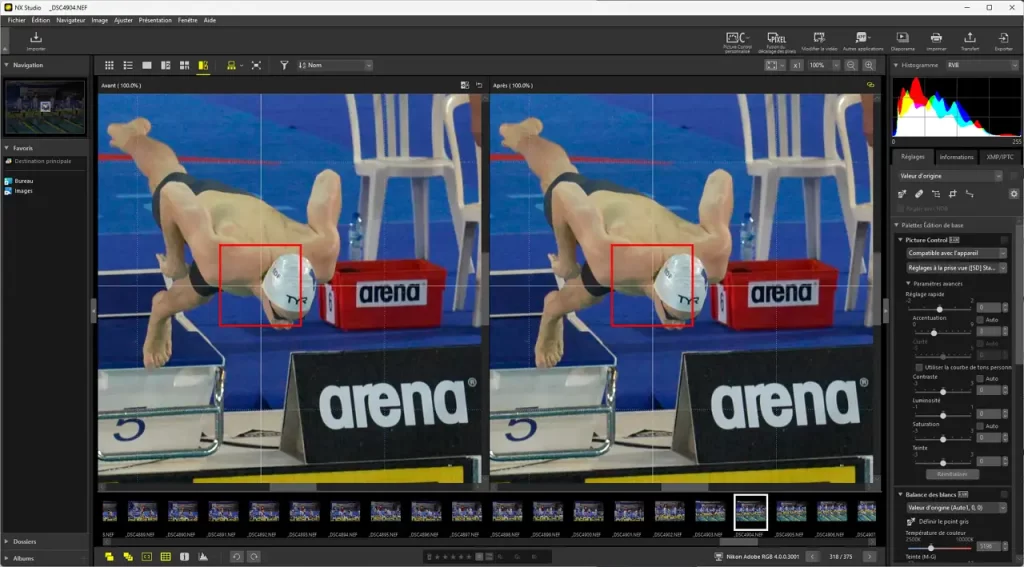Click the Imprimer printer icon
This screenshot has height=567, width=1024.
coord(935,40)
